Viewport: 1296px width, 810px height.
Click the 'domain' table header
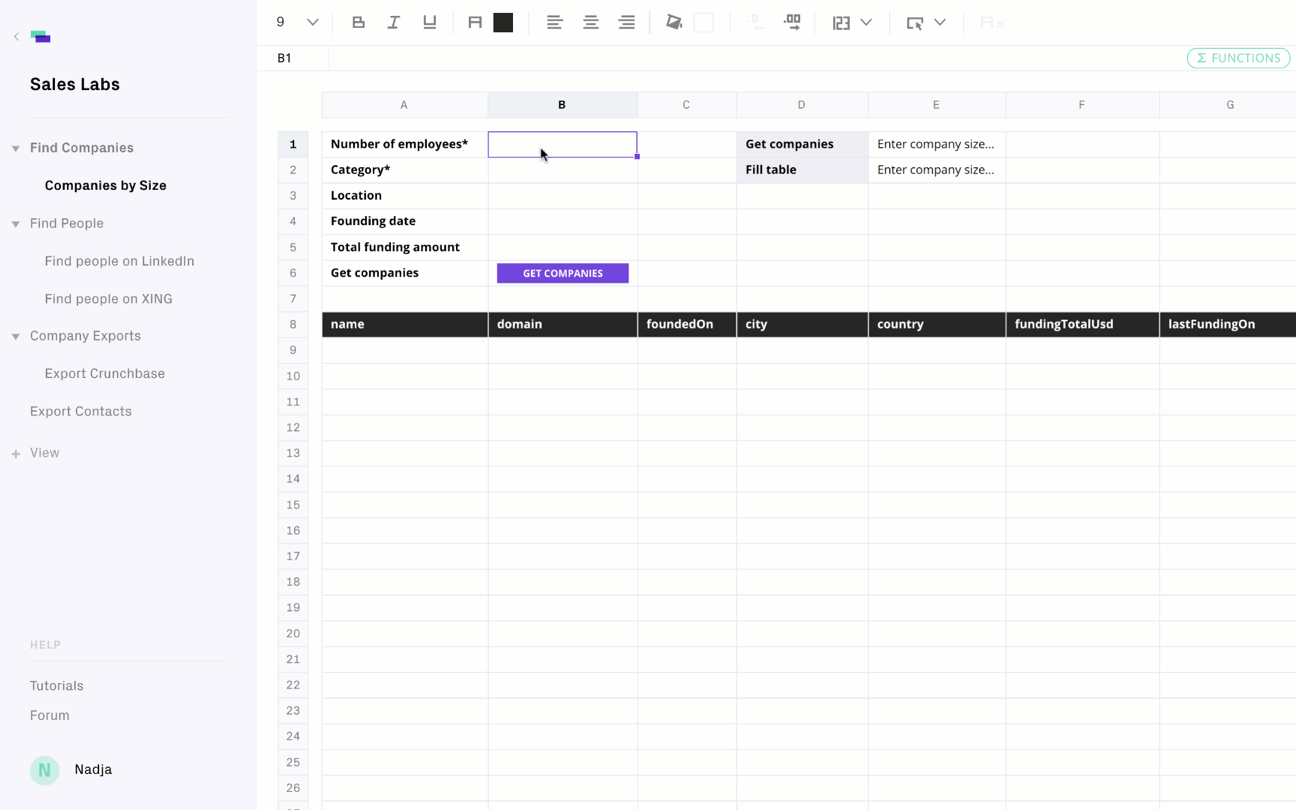pyautogui.click(x=562, y=324)
